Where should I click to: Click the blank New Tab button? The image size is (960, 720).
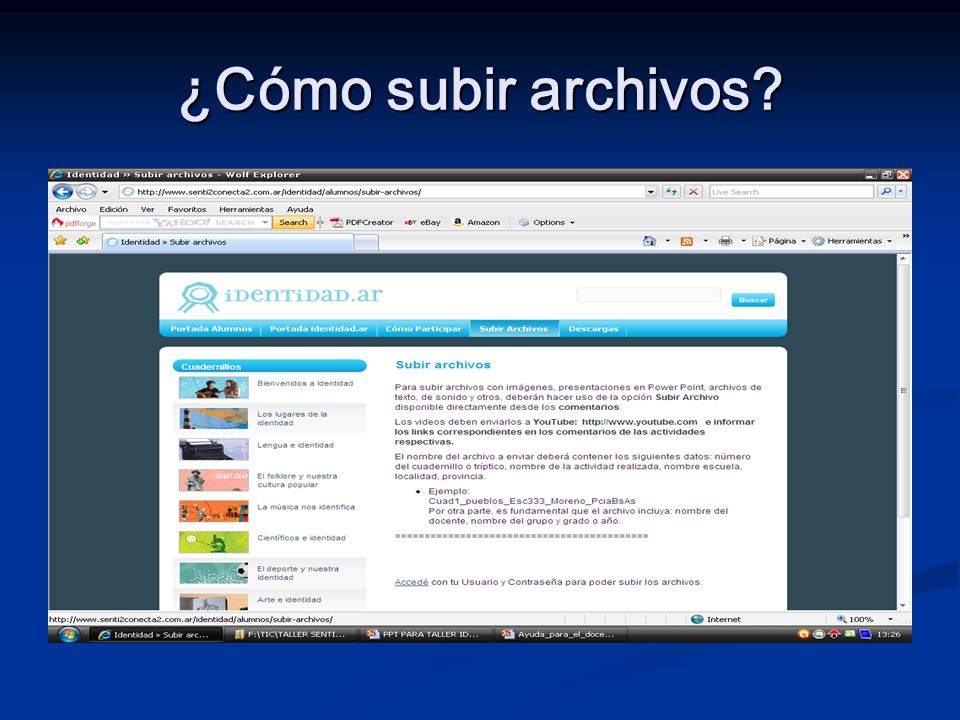[x=366, y=243]
